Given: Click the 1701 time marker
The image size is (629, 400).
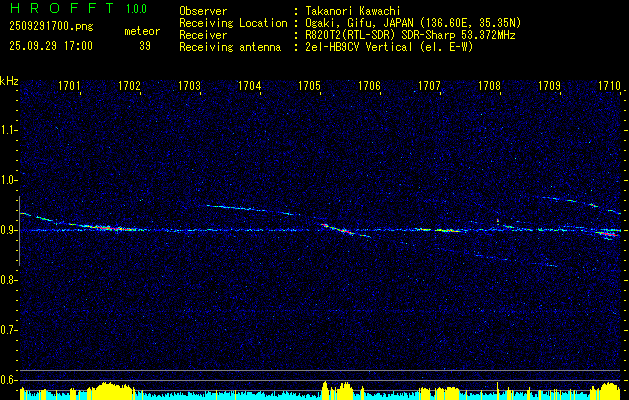Looking at the screenshot, I should (69, 86).
